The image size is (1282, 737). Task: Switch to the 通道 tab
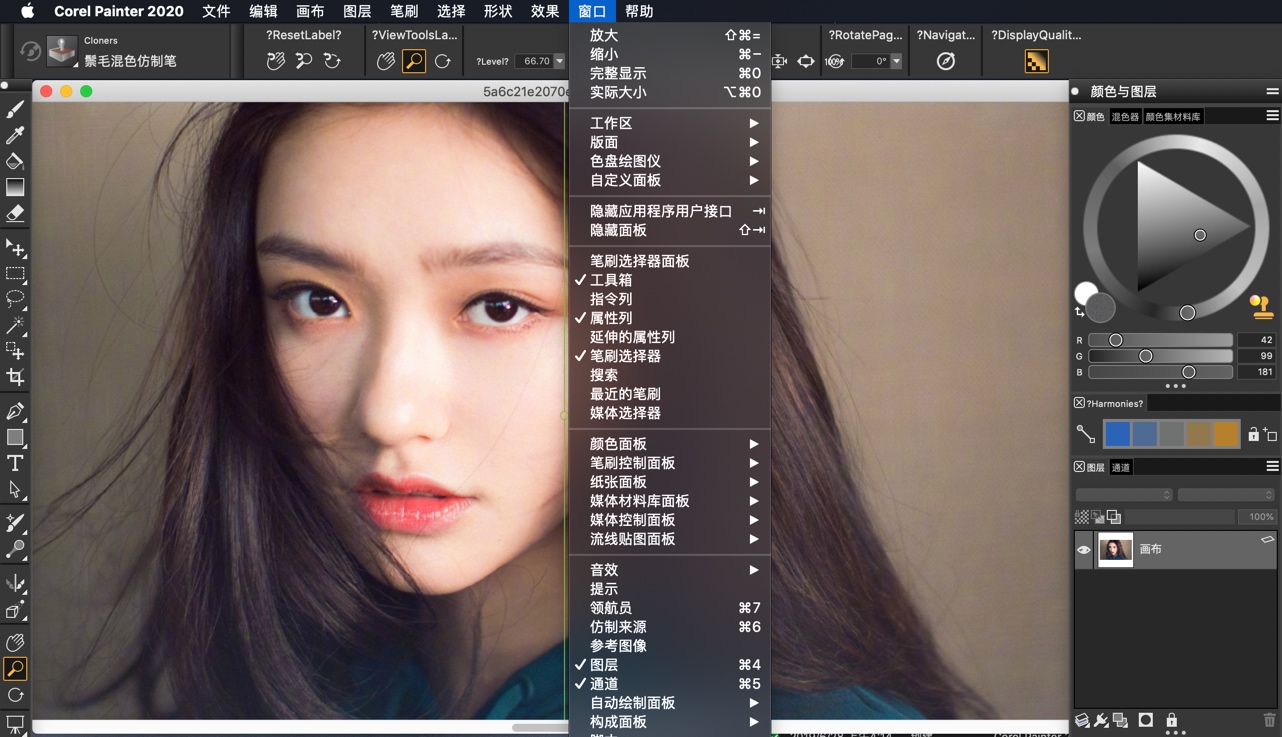1122,467
